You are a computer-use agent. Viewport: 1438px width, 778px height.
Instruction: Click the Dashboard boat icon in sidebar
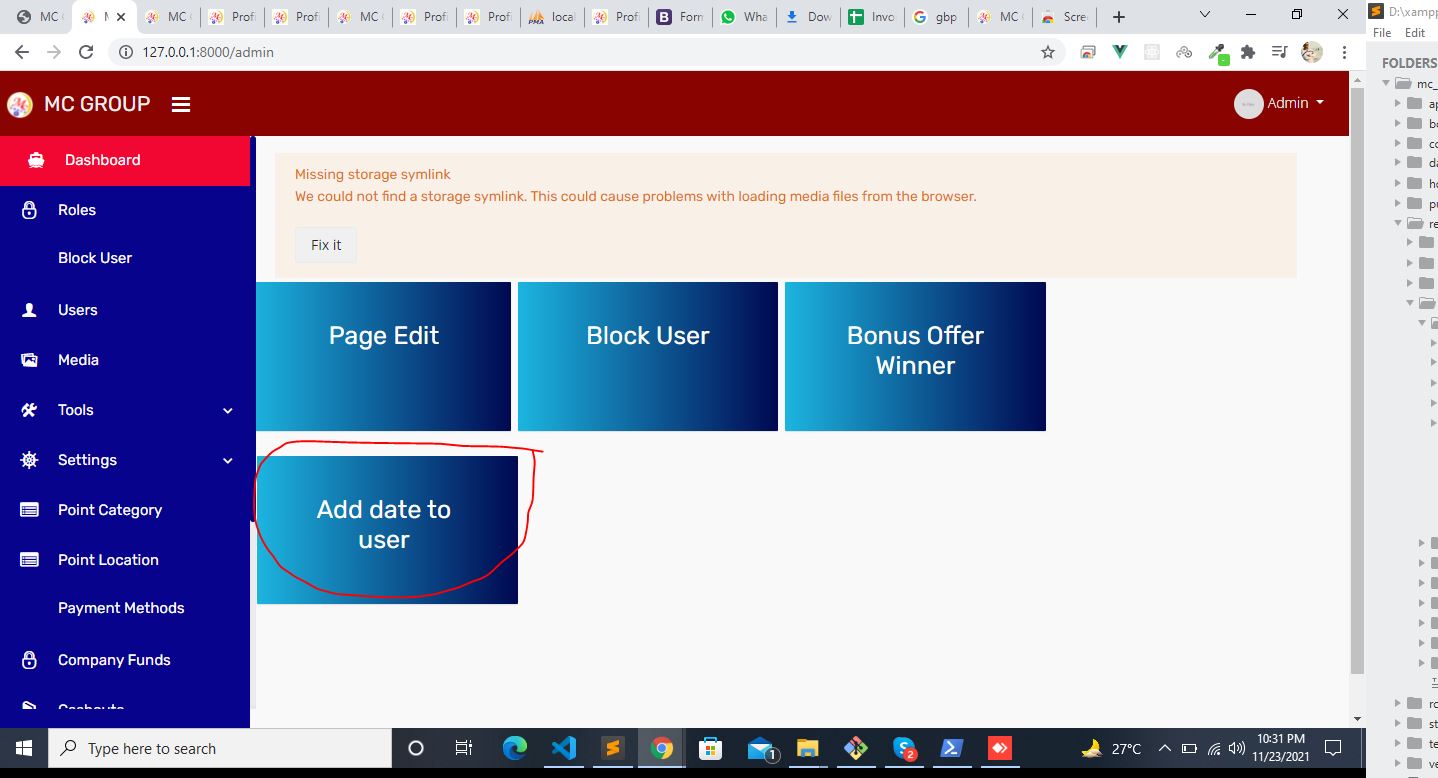pos(36,160)
